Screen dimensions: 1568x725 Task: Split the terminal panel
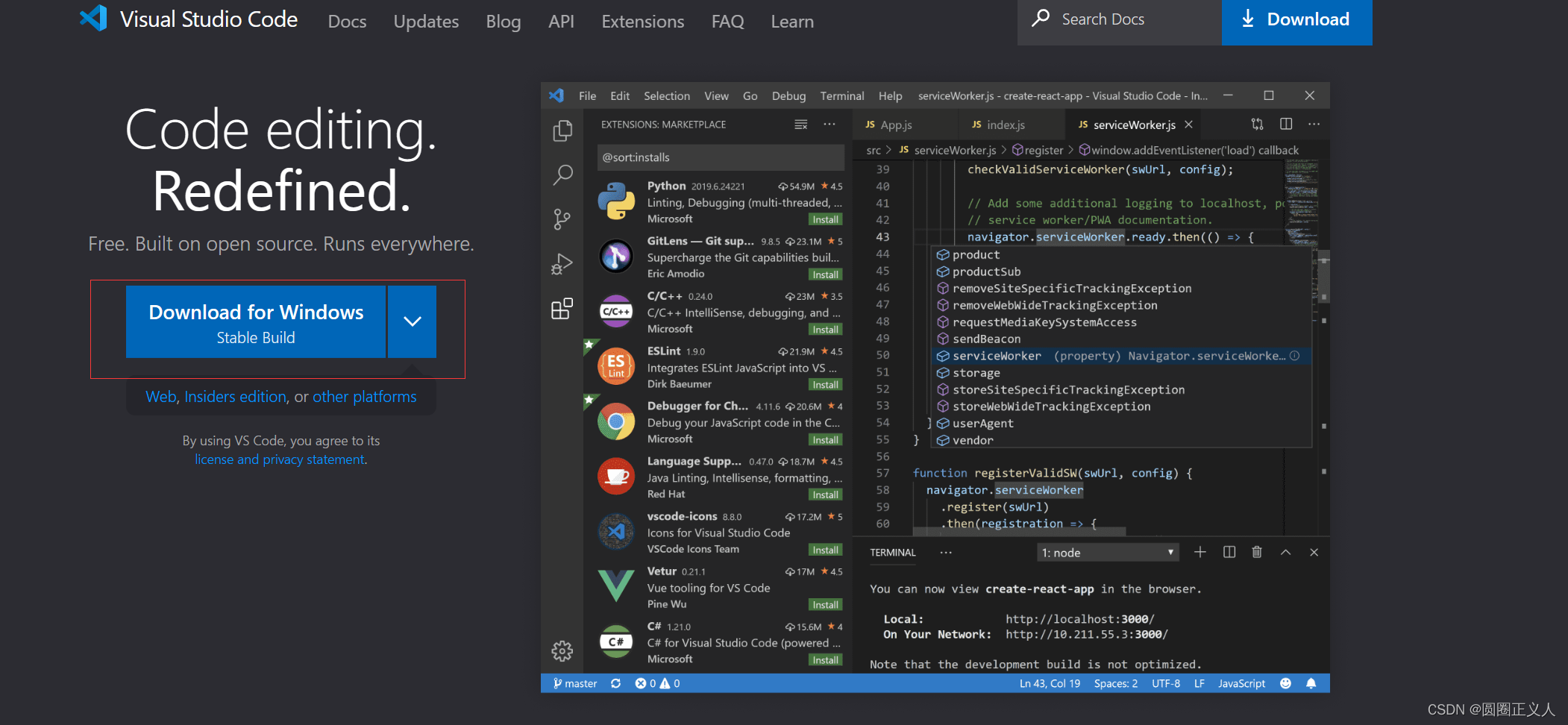pyautogui.click(x=1229, y=552)
